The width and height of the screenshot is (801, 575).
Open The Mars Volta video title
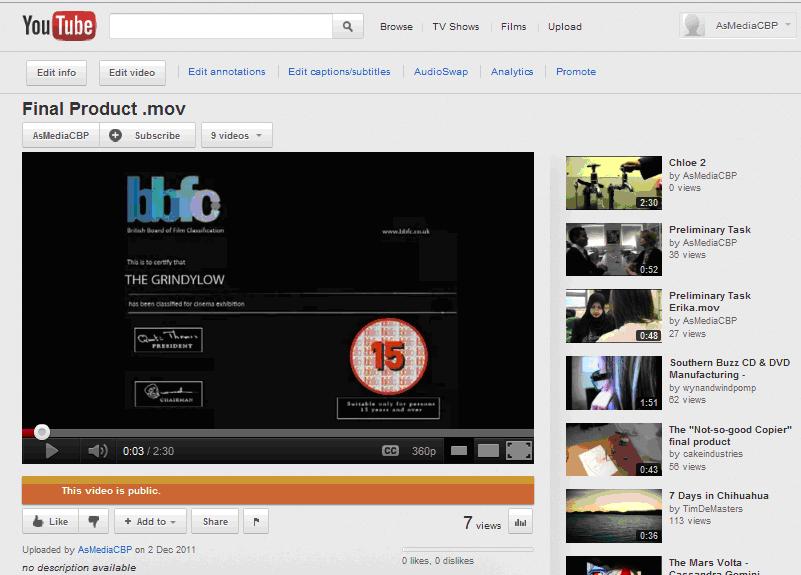coord(714,566)
